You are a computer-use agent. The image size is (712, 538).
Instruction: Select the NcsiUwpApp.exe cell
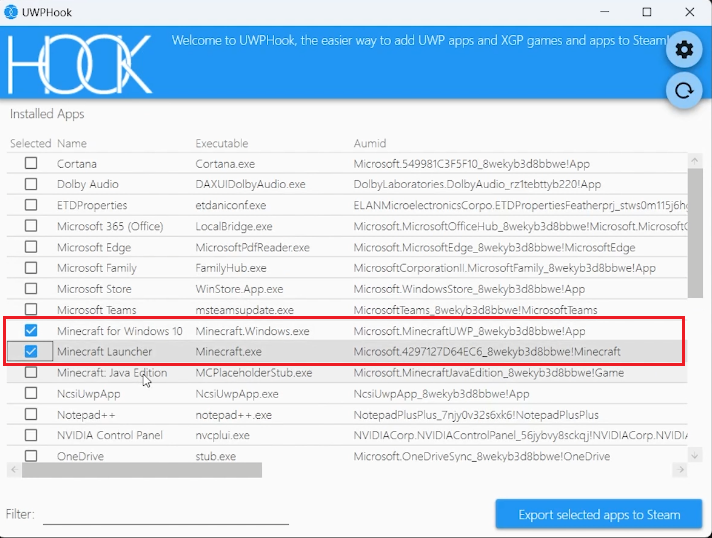(237, 394)
